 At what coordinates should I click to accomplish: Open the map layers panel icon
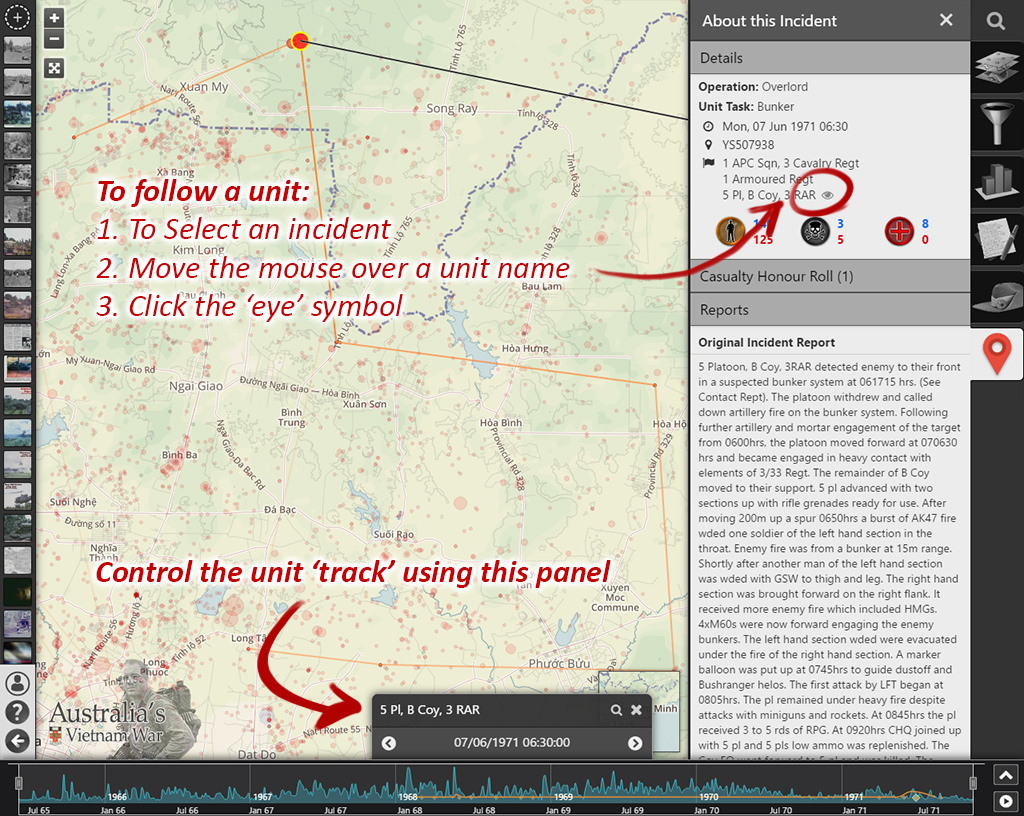pyautogui.click(x=997, y=70)
